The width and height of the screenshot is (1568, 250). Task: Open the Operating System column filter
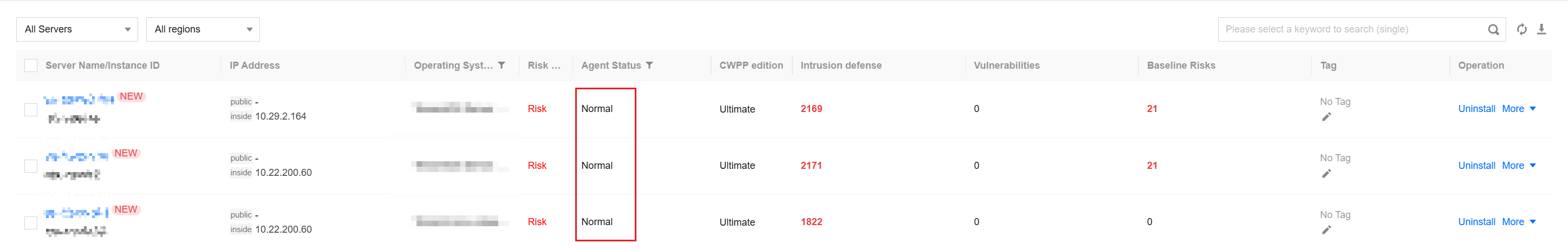[x=502, y=65]
